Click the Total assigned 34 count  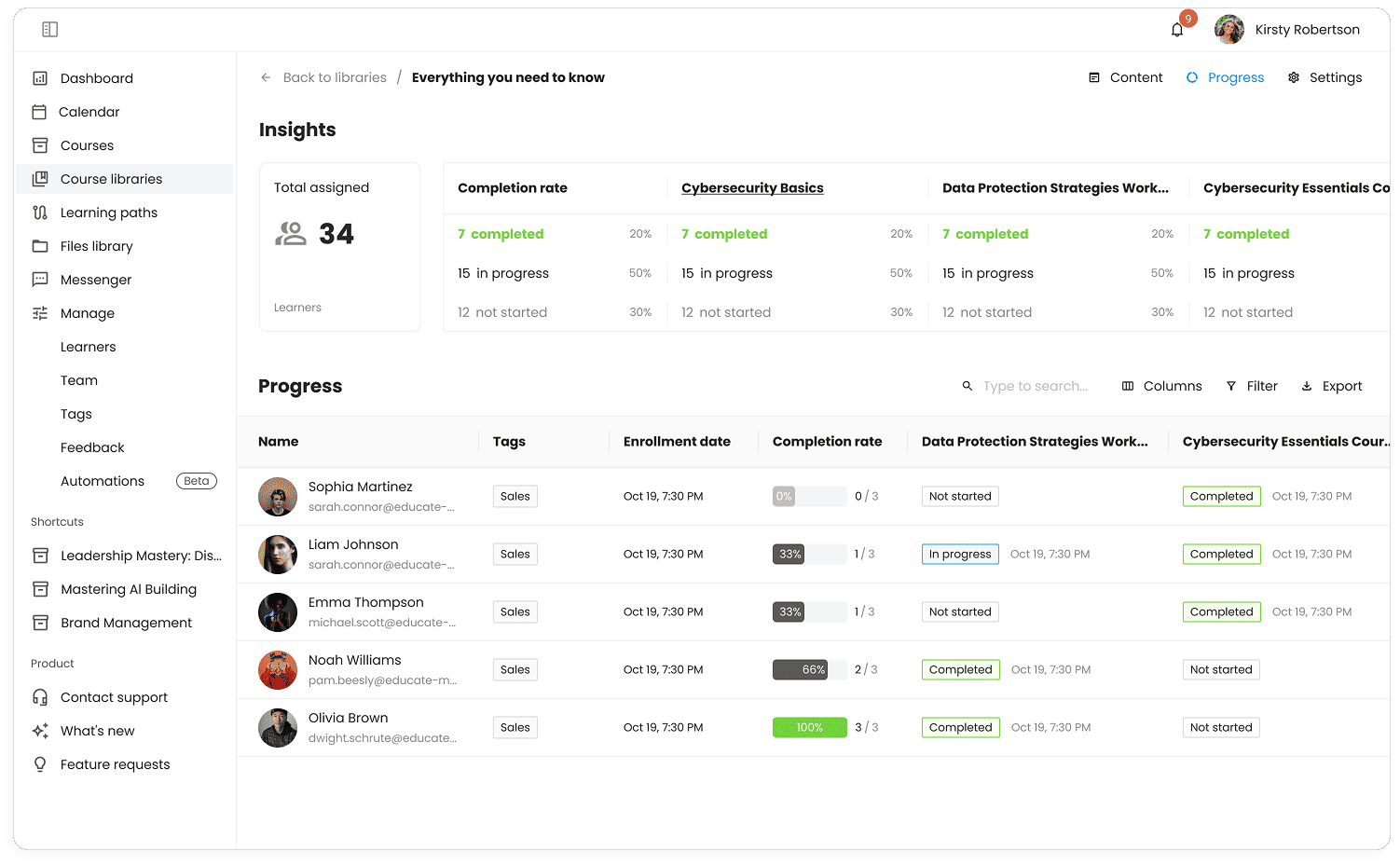click(336, 234)
